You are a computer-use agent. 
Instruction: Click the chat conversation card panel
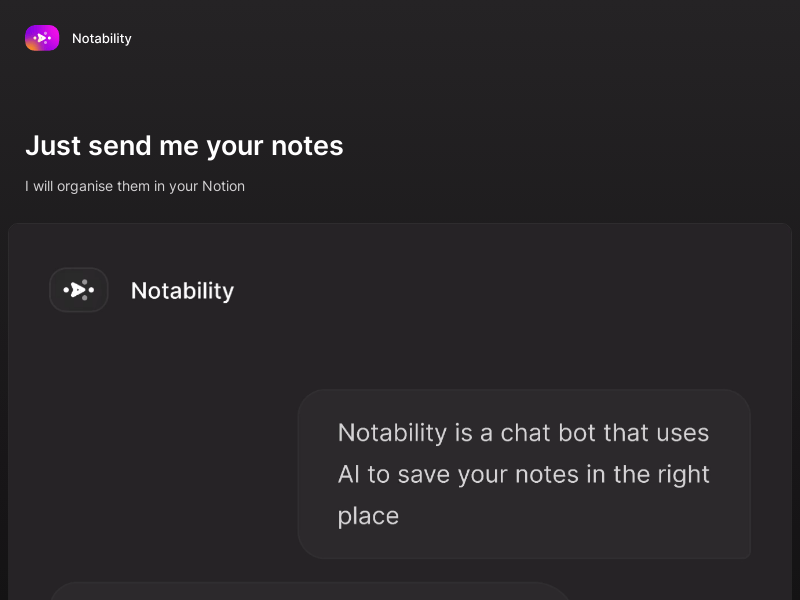(400, 350)
